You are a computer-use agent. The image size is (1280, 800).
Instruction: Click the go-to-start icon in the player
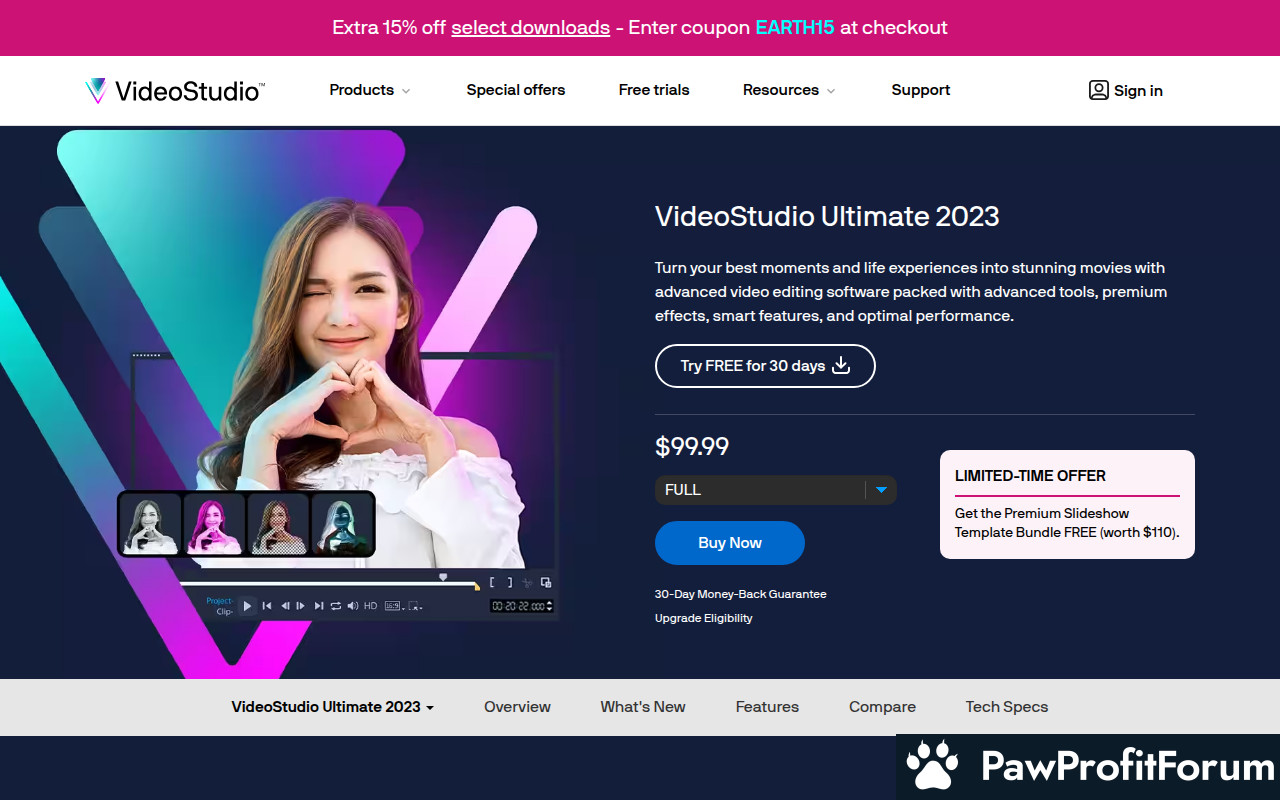[267, 606]
